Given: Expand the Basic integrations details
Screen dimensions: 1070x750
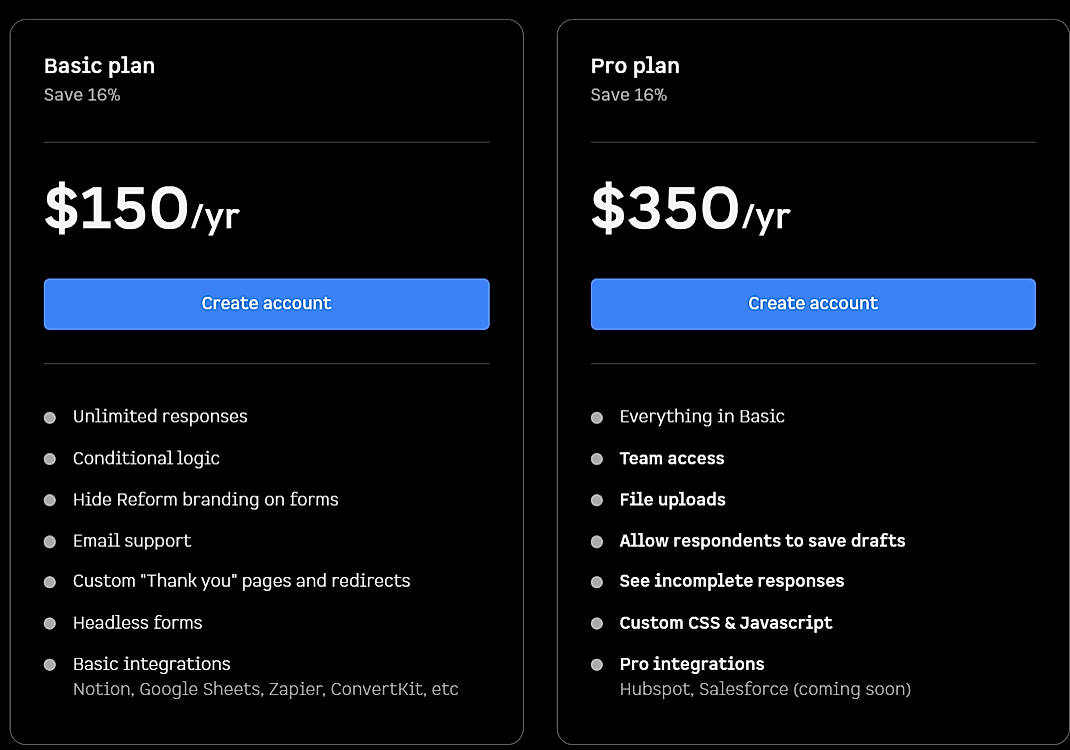Looking at the screenshot, I should [x=151, y=664].
